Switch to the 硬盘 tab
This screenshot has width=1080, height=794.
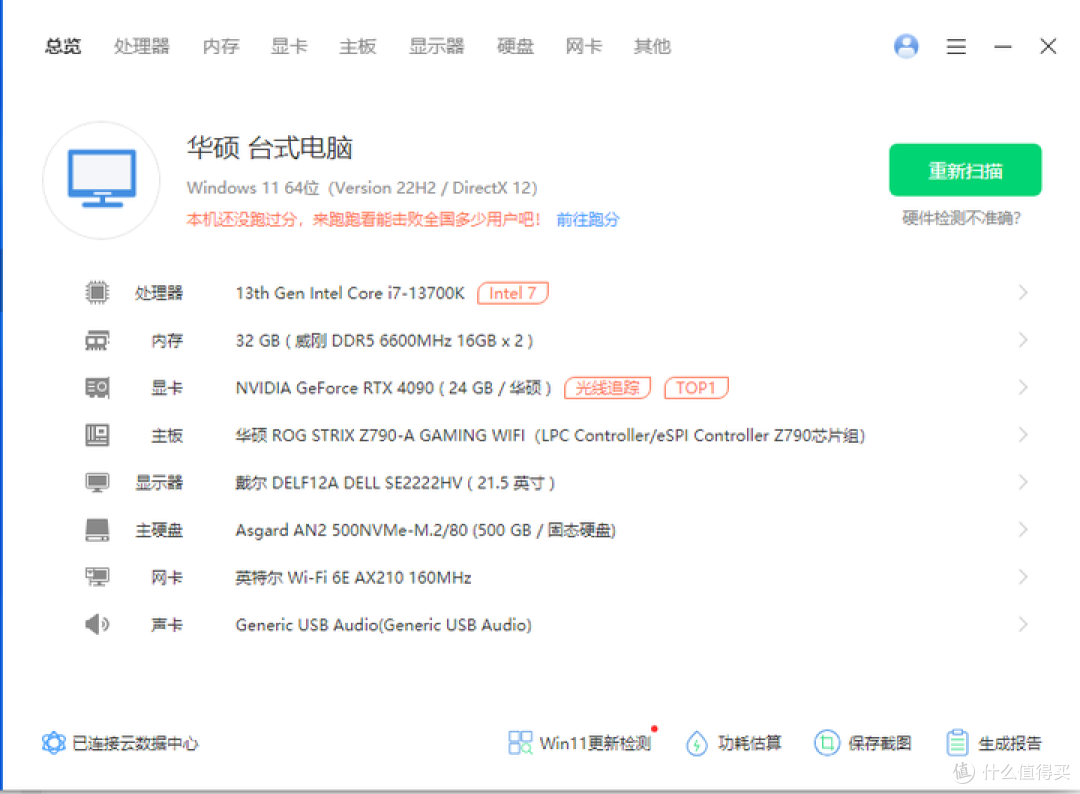point(516,46)
